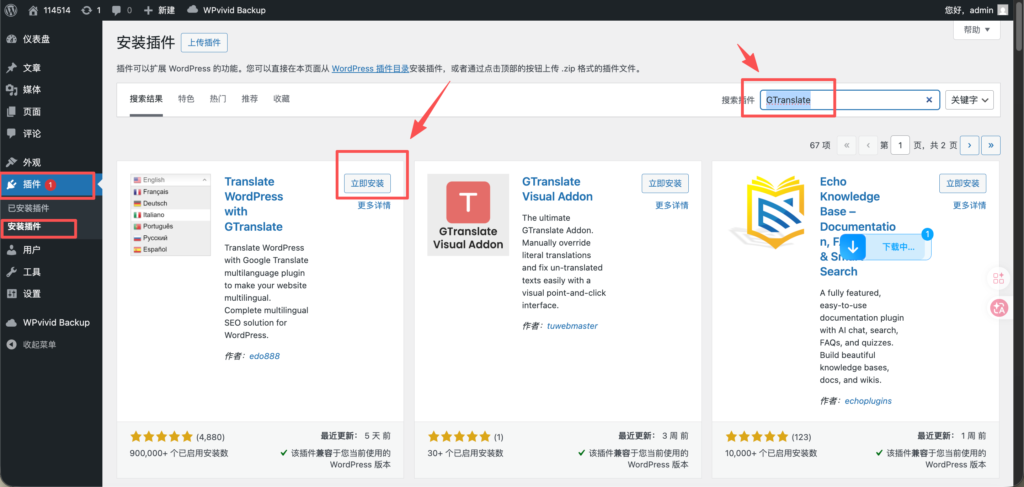Open 安装插件 submenu item
This screenshot has width=1024, height=487.
[x=24, y=227]
